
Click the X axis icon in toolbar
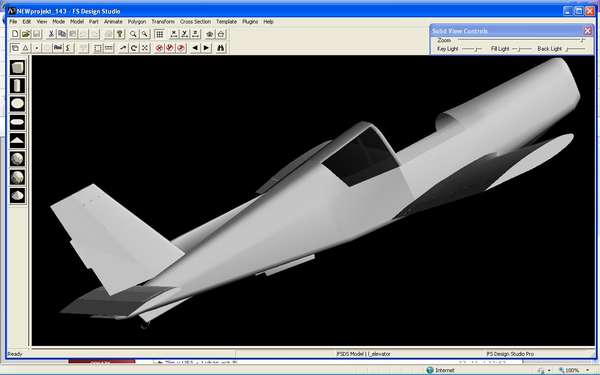174,34
